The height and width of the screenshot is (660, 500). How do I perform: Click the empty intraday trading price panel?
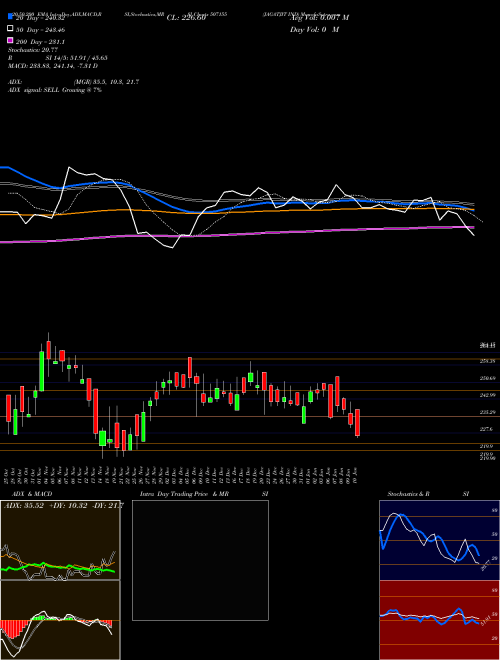click(200, 560)
